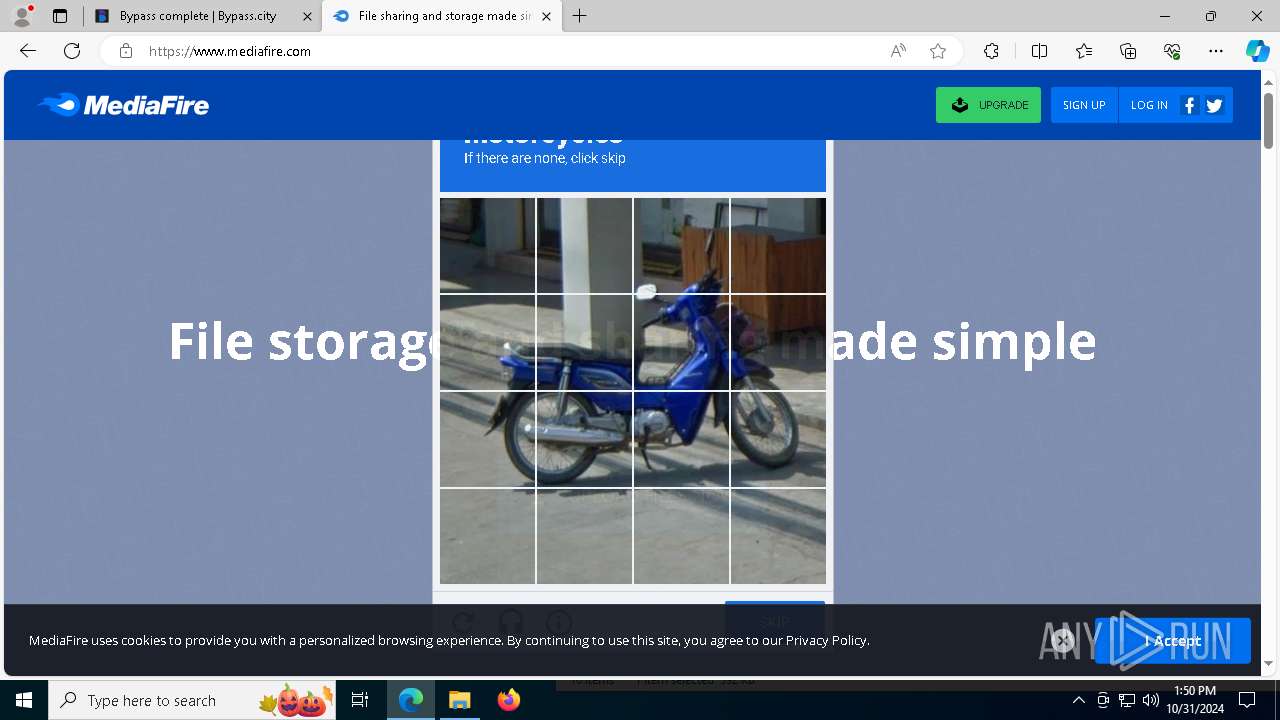Click the page scrollbar down arrow
The image size is (1280, 720).
1269,663
